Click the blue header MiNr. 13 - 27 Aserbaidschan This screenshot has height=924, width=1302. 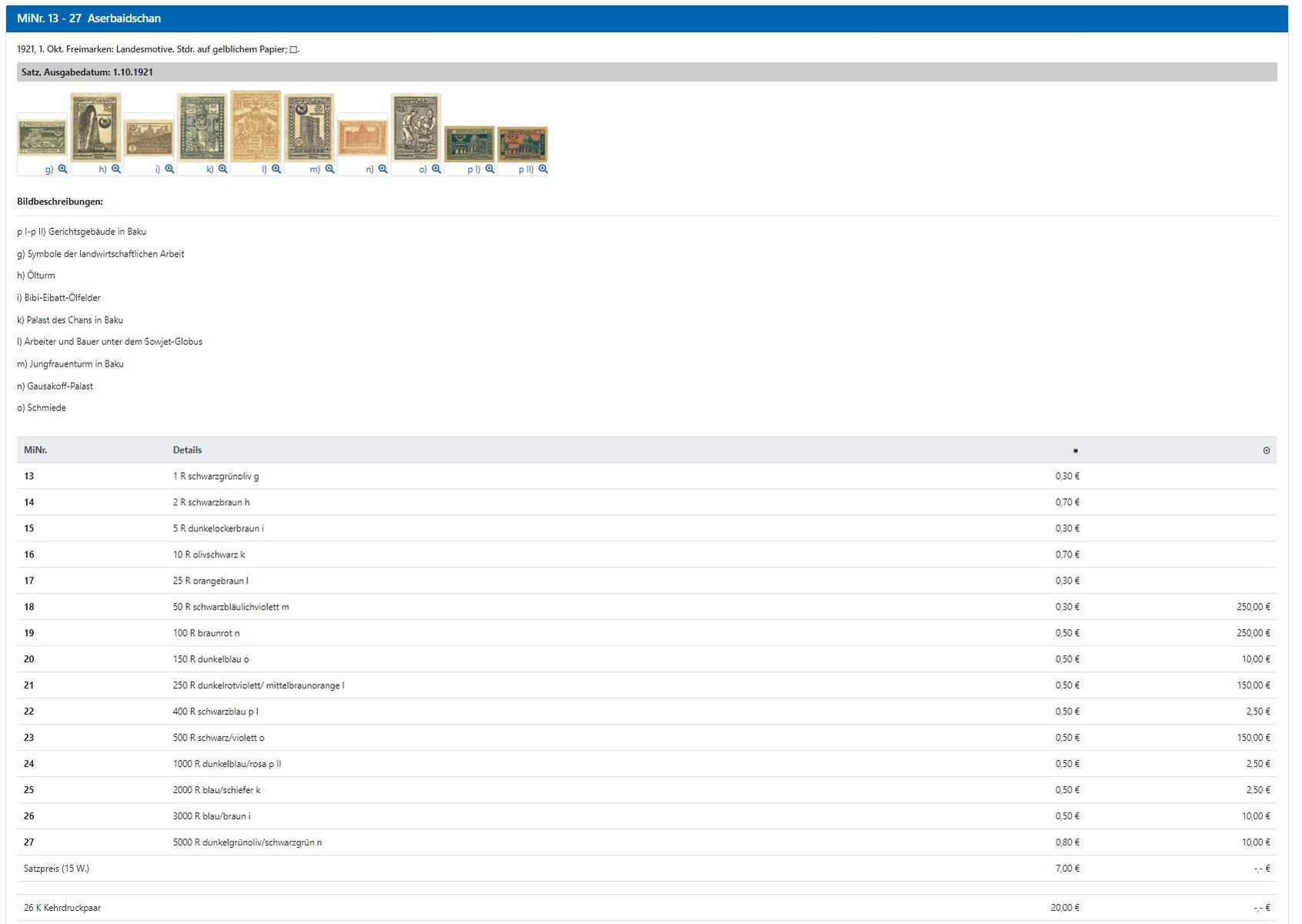coord(89,18)
